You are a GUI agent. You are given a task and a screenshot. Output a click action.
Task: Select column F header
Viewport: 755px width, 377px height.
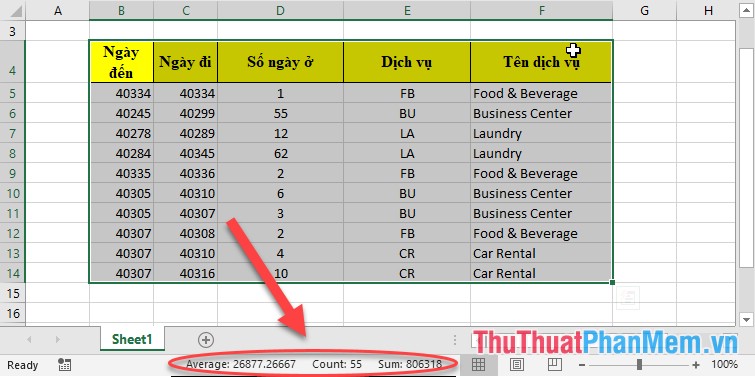pos(542,11)
